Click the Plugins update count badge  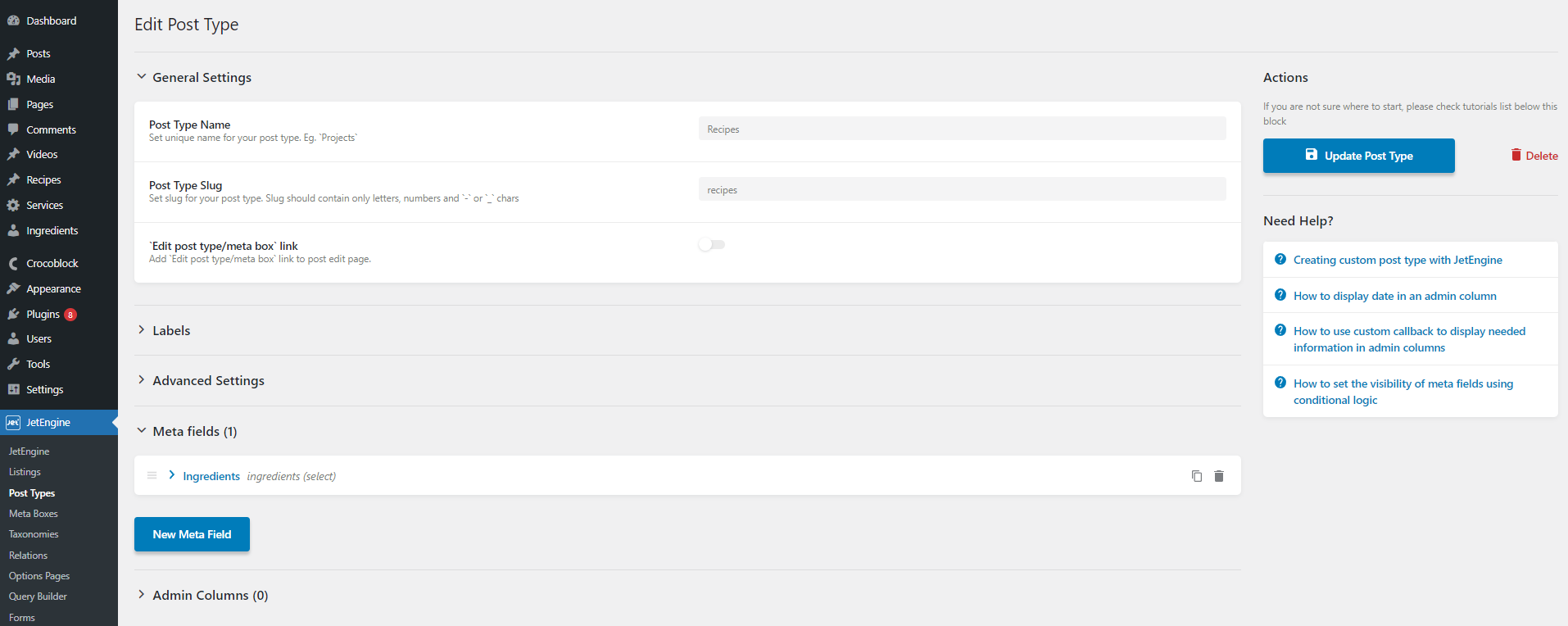point(70,315)
